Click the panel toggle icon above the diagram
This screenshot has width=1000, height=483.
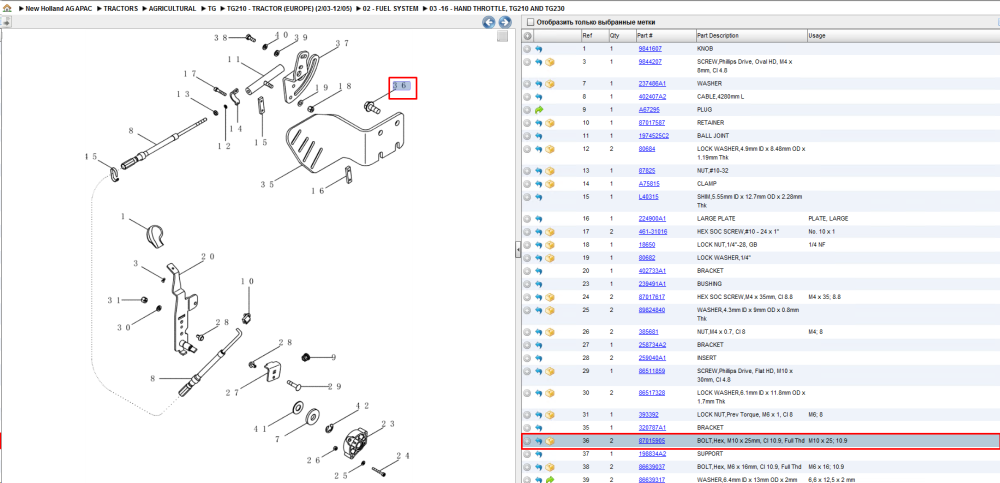[5, 22]
